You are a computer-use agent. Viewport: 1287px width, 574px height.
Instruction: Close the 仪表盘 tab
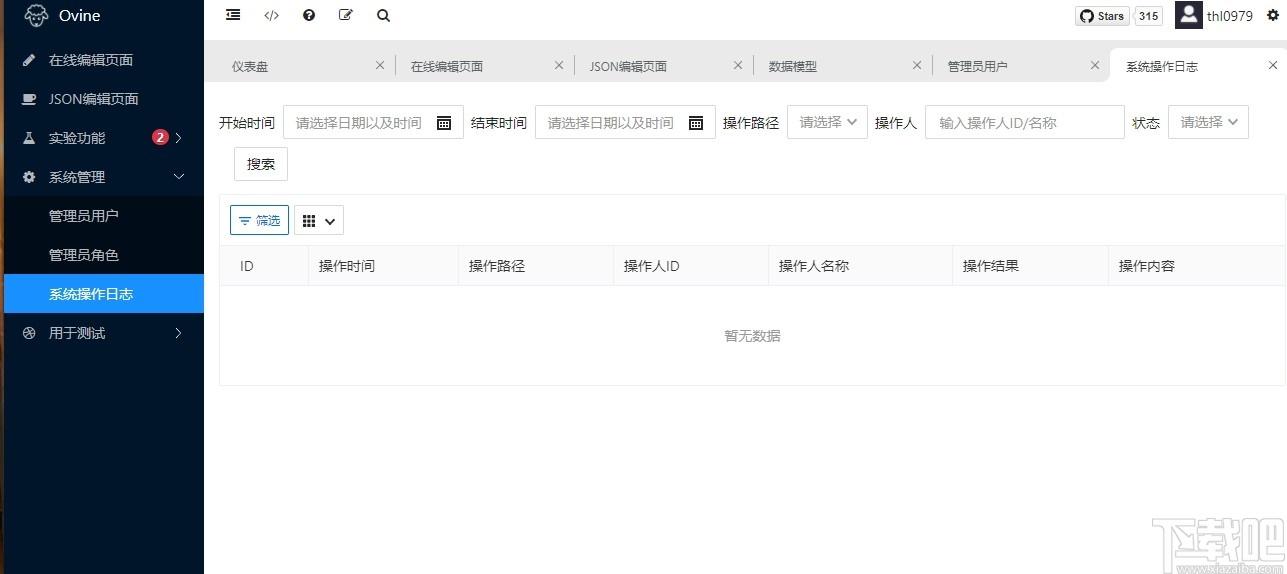pos(380,65)
